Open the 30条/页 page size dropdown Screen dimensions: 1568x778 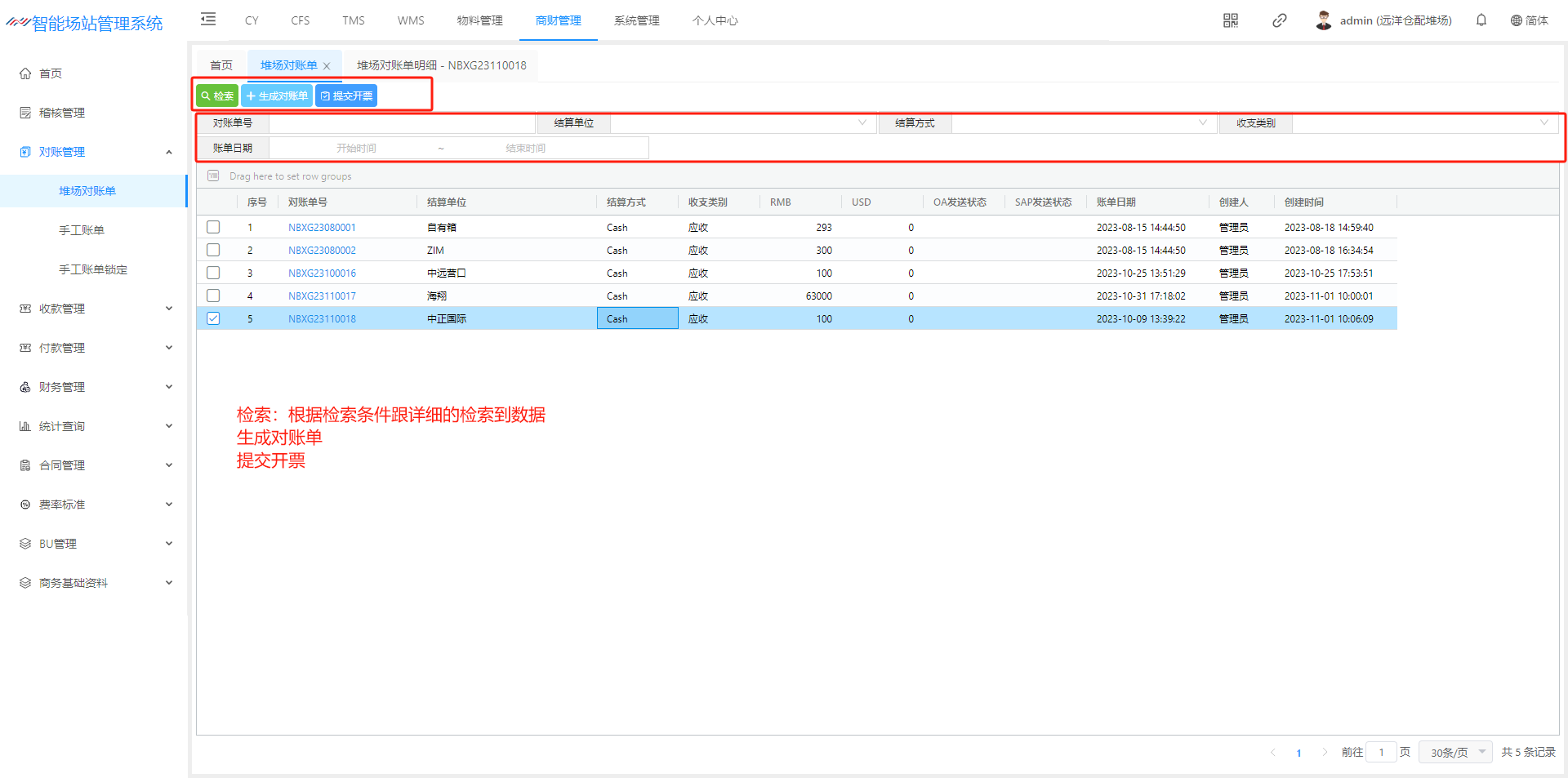(x=1455, y=752)
